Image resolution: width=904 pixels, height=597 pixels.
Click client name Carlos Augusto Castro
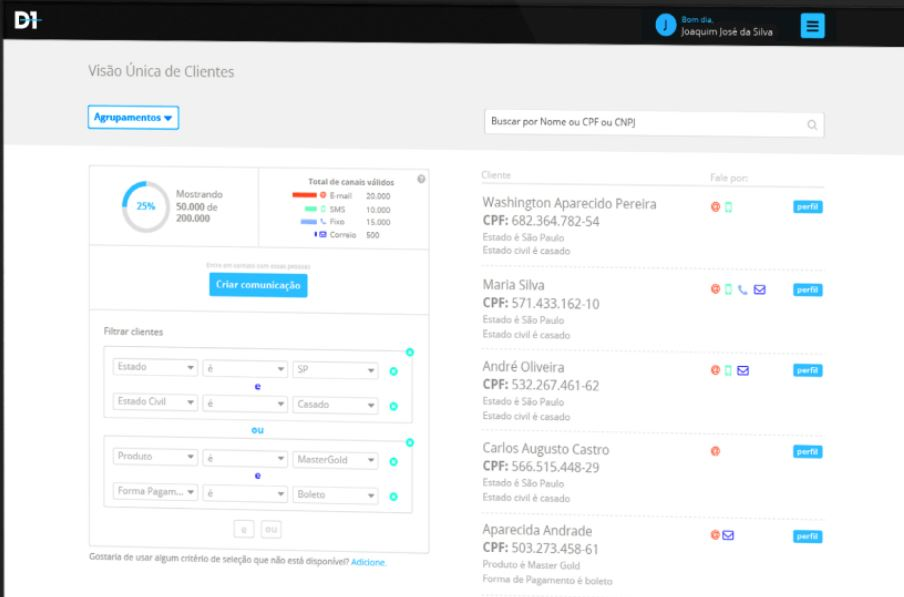(545, 449)
